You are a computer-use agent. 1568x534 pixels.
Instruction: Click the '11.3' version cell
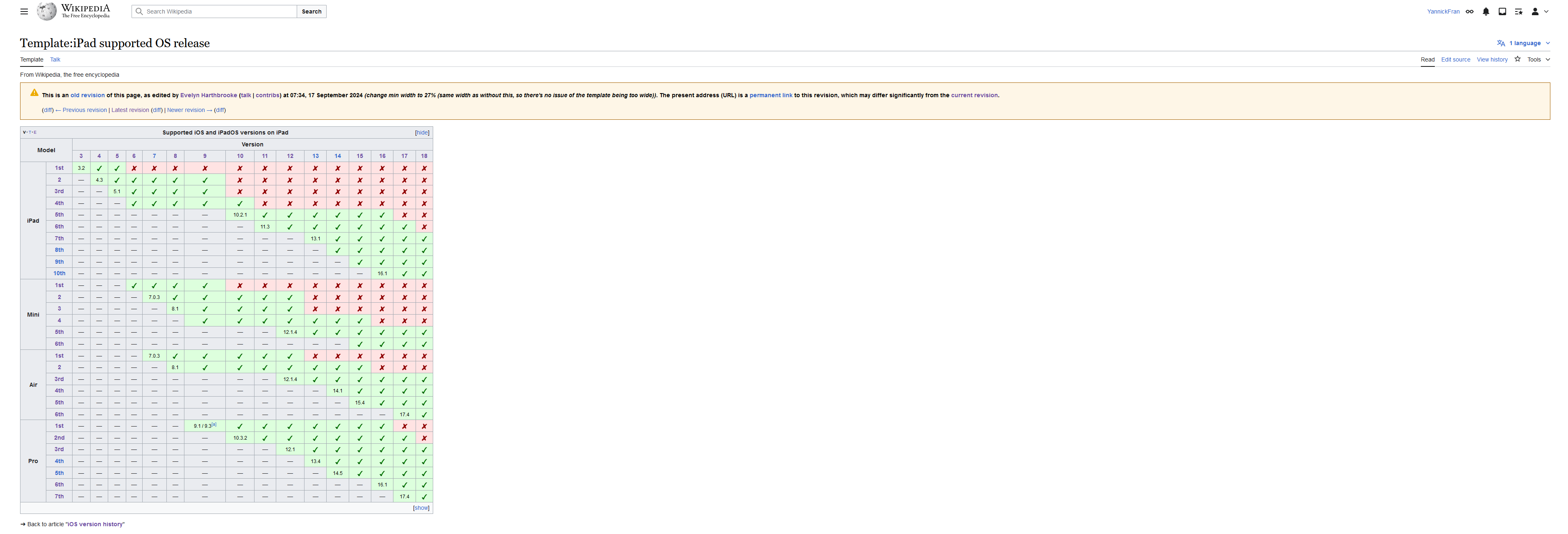coord(265,226)
